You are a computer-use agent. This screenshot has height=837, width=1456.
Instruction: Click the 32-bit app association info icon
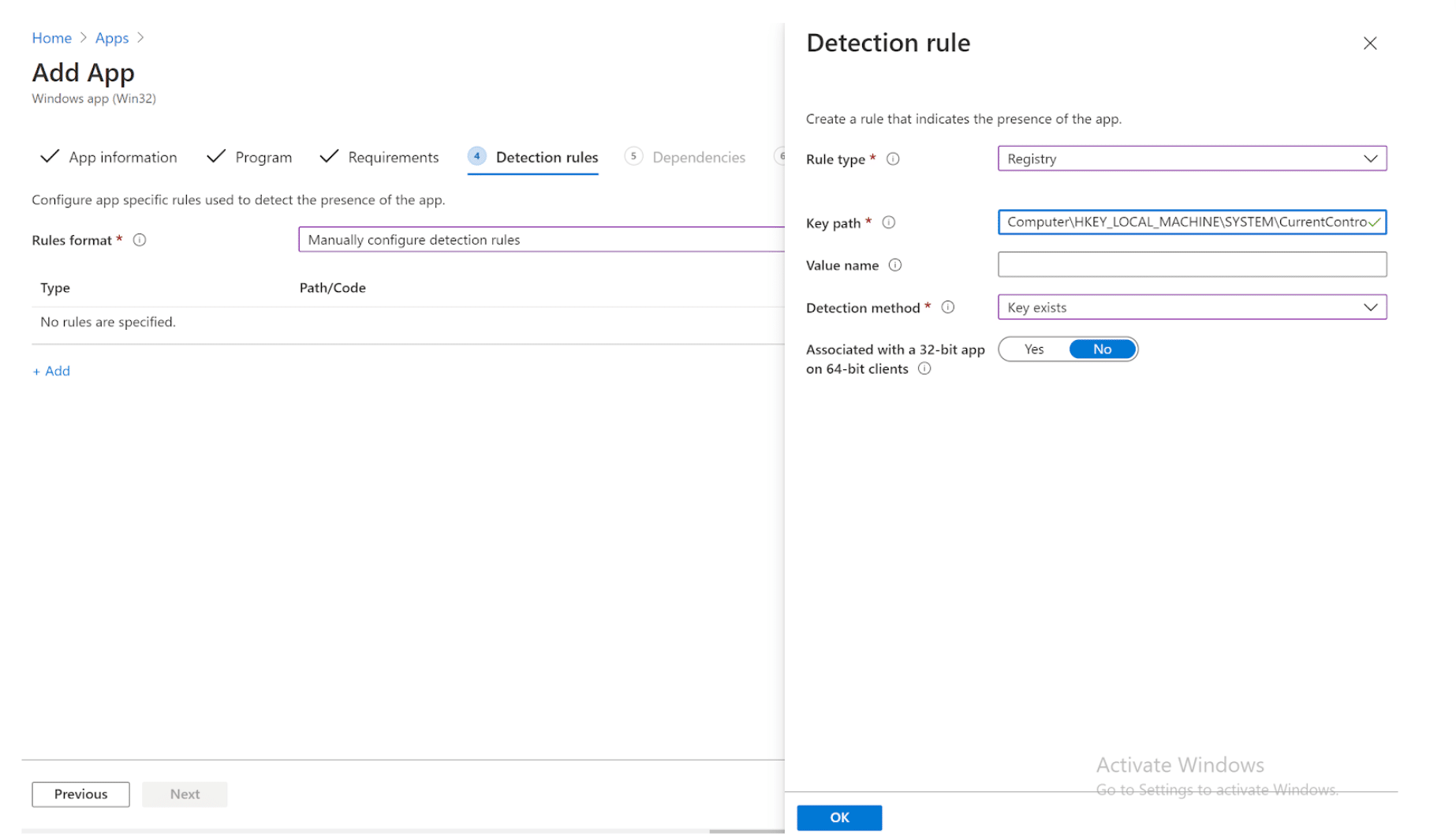coord(924,368)
